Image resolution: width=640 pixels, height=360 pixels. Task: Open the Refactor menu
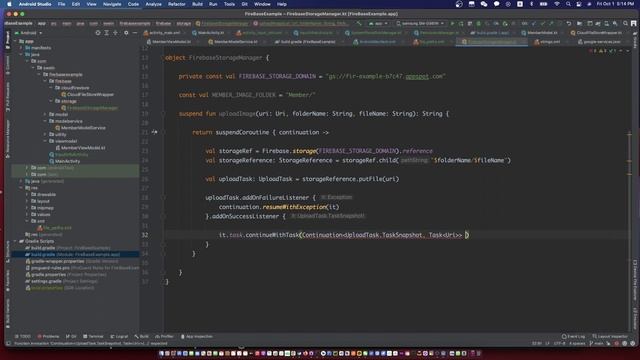(x=177, y=4)
